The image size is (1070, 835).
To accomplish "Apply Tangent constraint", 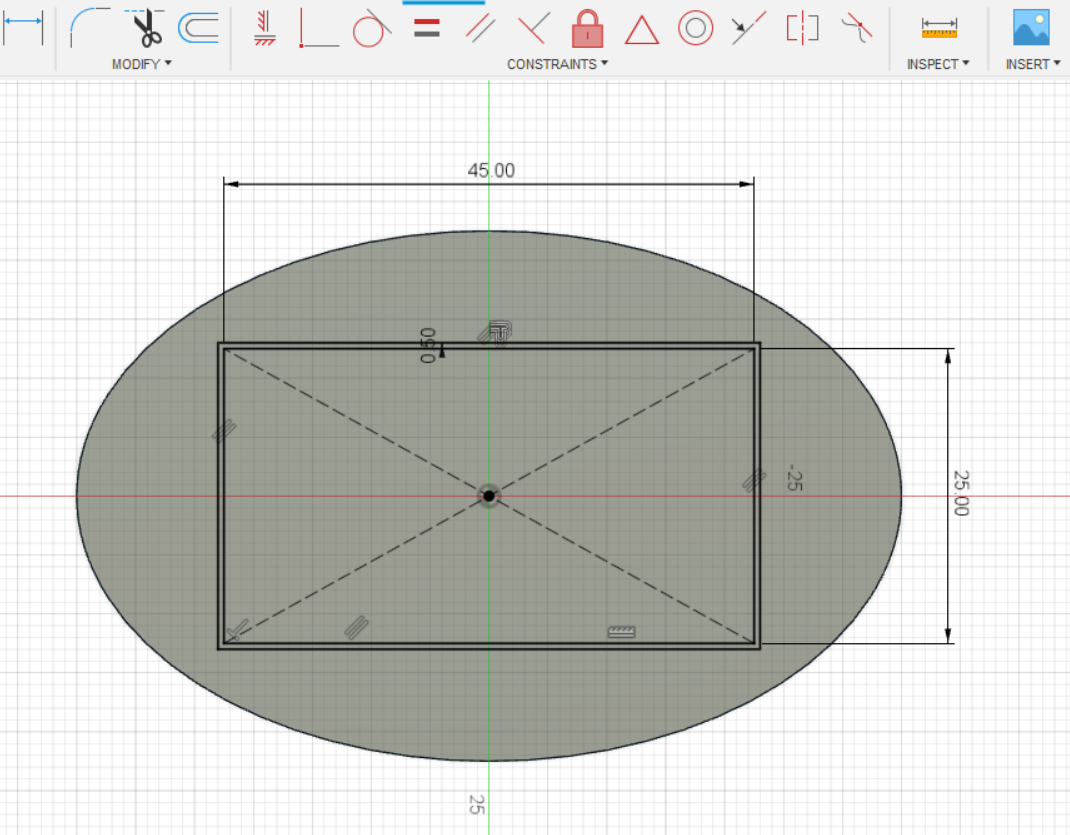I will point(372,28).
